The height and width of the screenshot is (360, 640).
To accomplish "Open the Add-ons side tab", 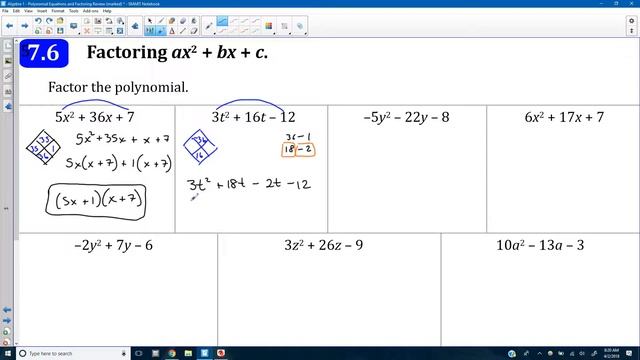I will [x=8, y=107].
